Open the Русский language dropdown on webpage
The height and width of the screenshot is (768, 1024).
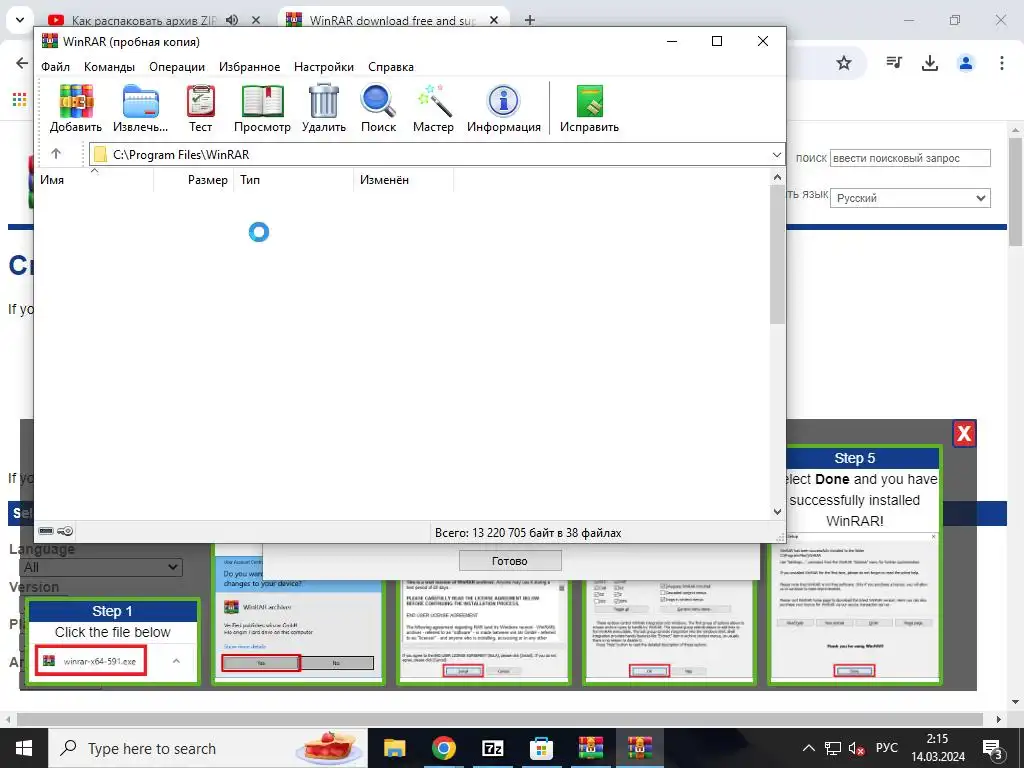pyautogui.click(x=910, y=198)
